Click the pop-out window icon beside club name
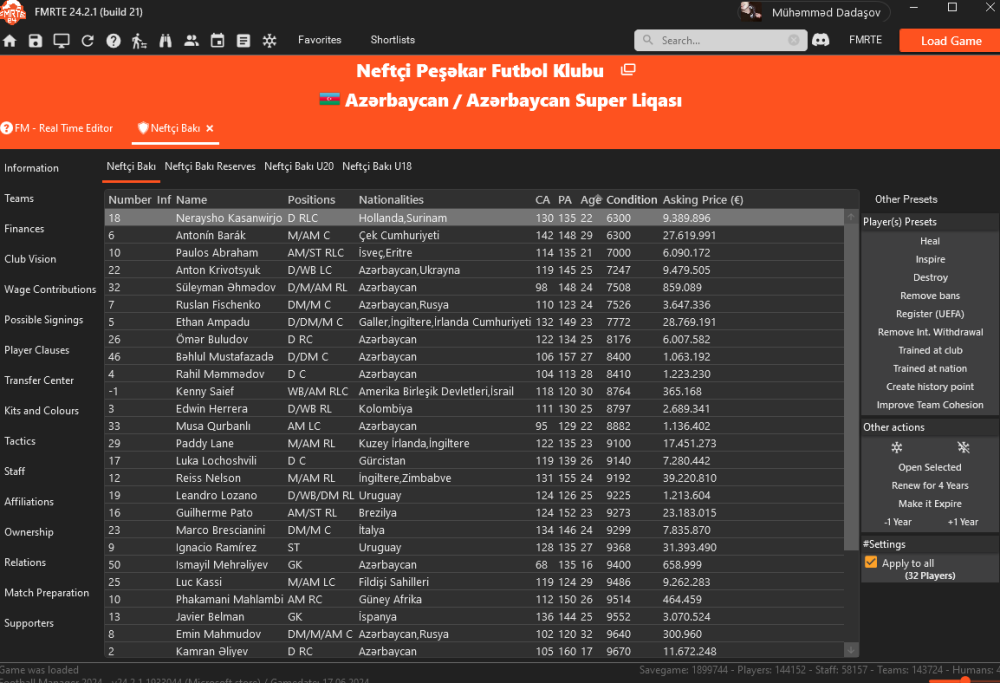This screenshot has height=683, width=1000. pyautogui.click(x=628, y=70)
